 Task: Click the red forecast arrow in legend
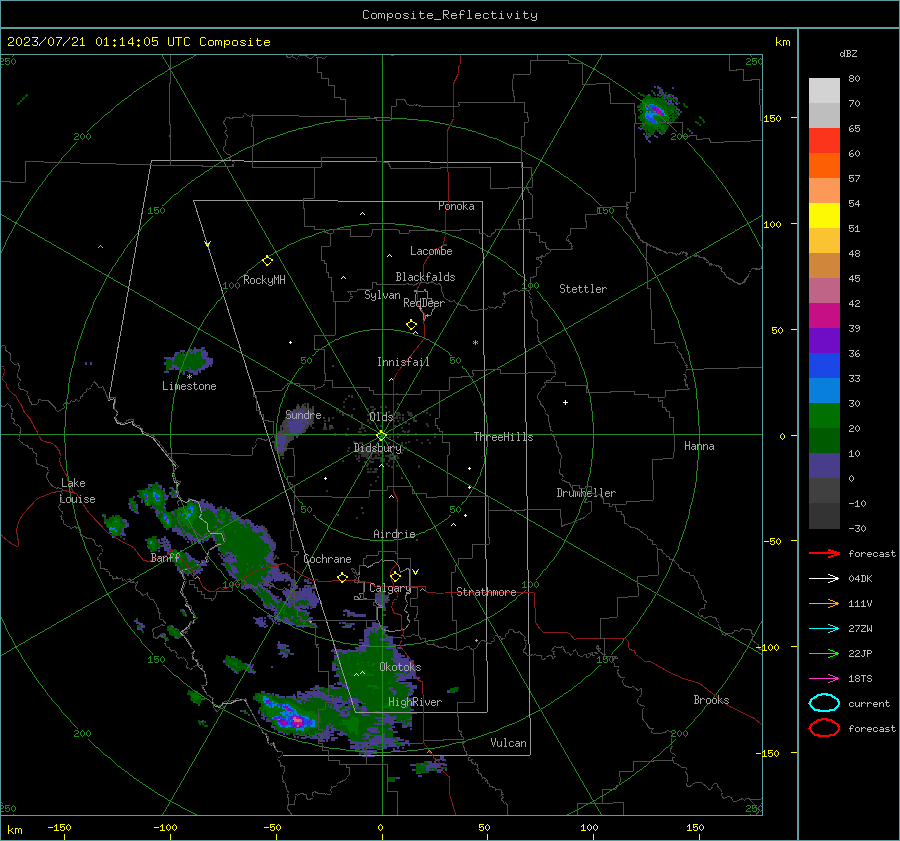point(824,553)
